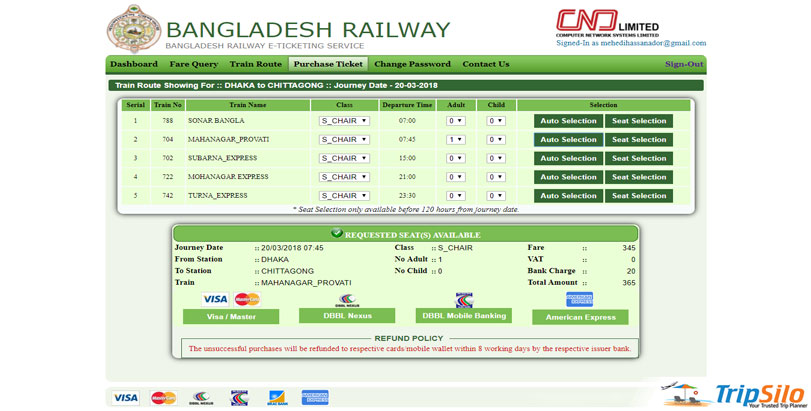Click train name SONAR BANGLA
This screenshot has width=811, height=411.
[216, 120]
